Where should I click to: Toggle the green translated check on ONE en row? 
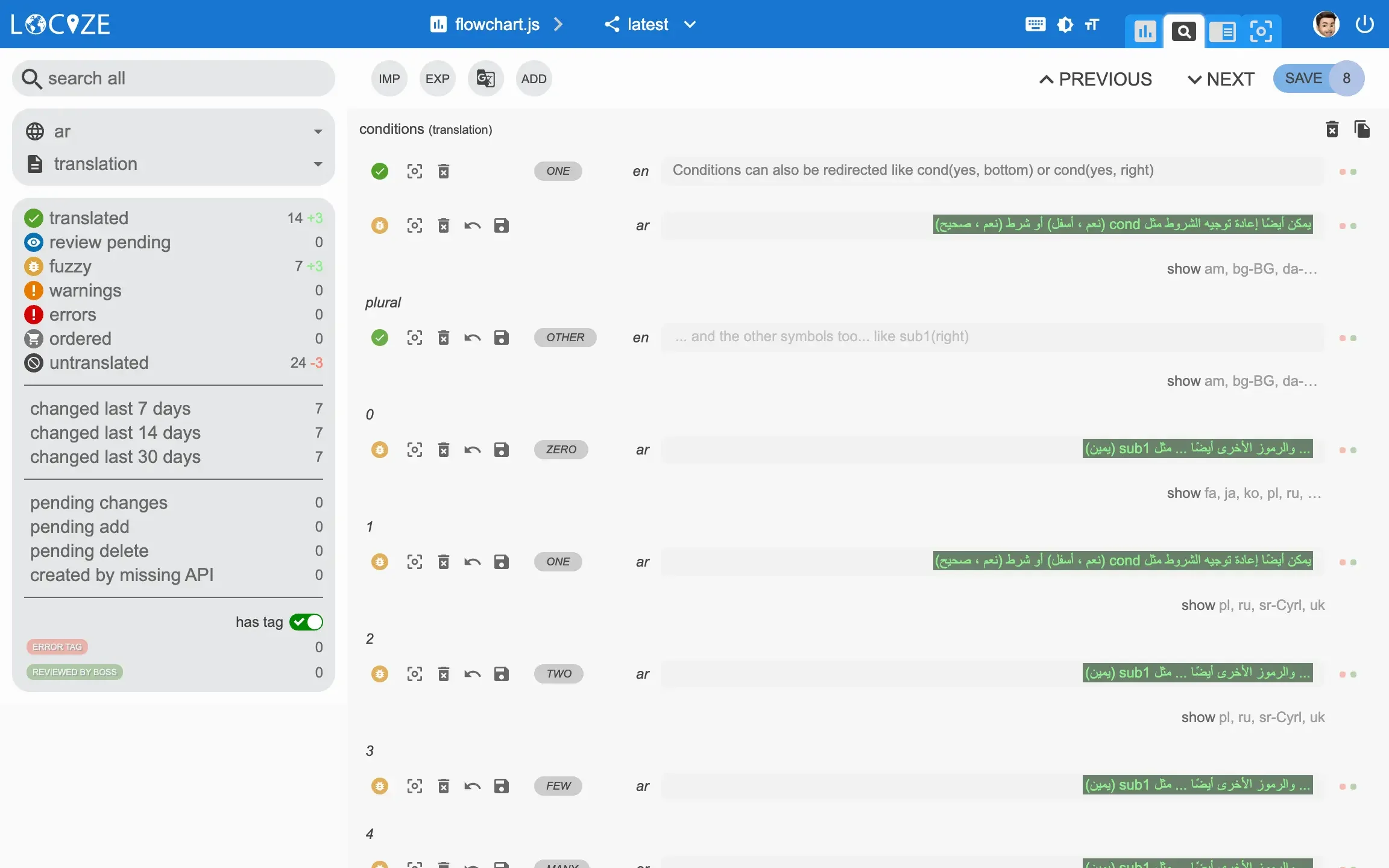[379, 171]
